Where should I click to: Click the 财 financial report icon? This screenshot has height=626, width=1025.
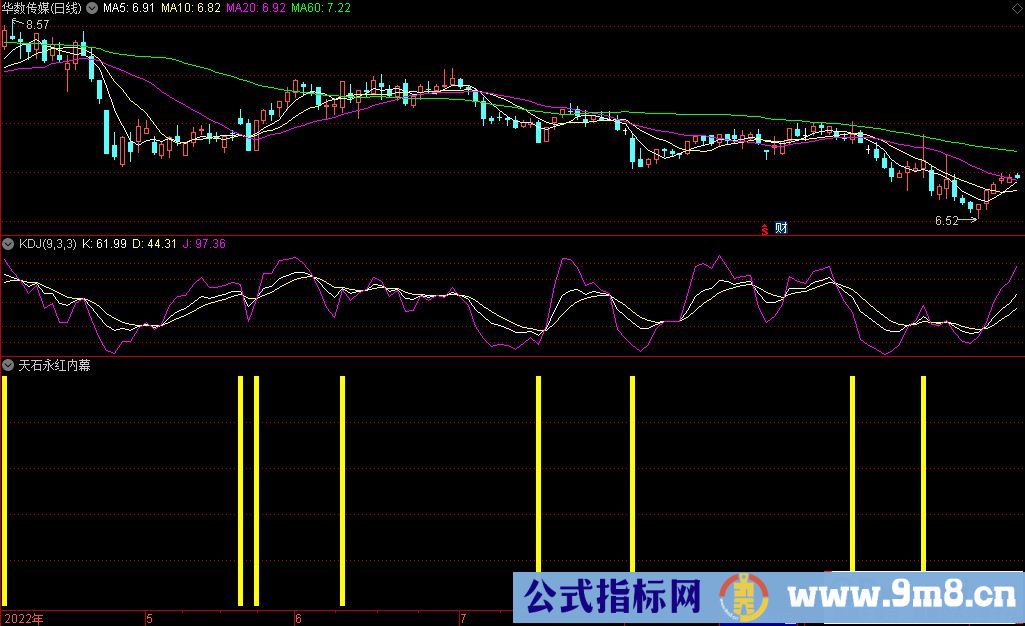pos(781,228)
